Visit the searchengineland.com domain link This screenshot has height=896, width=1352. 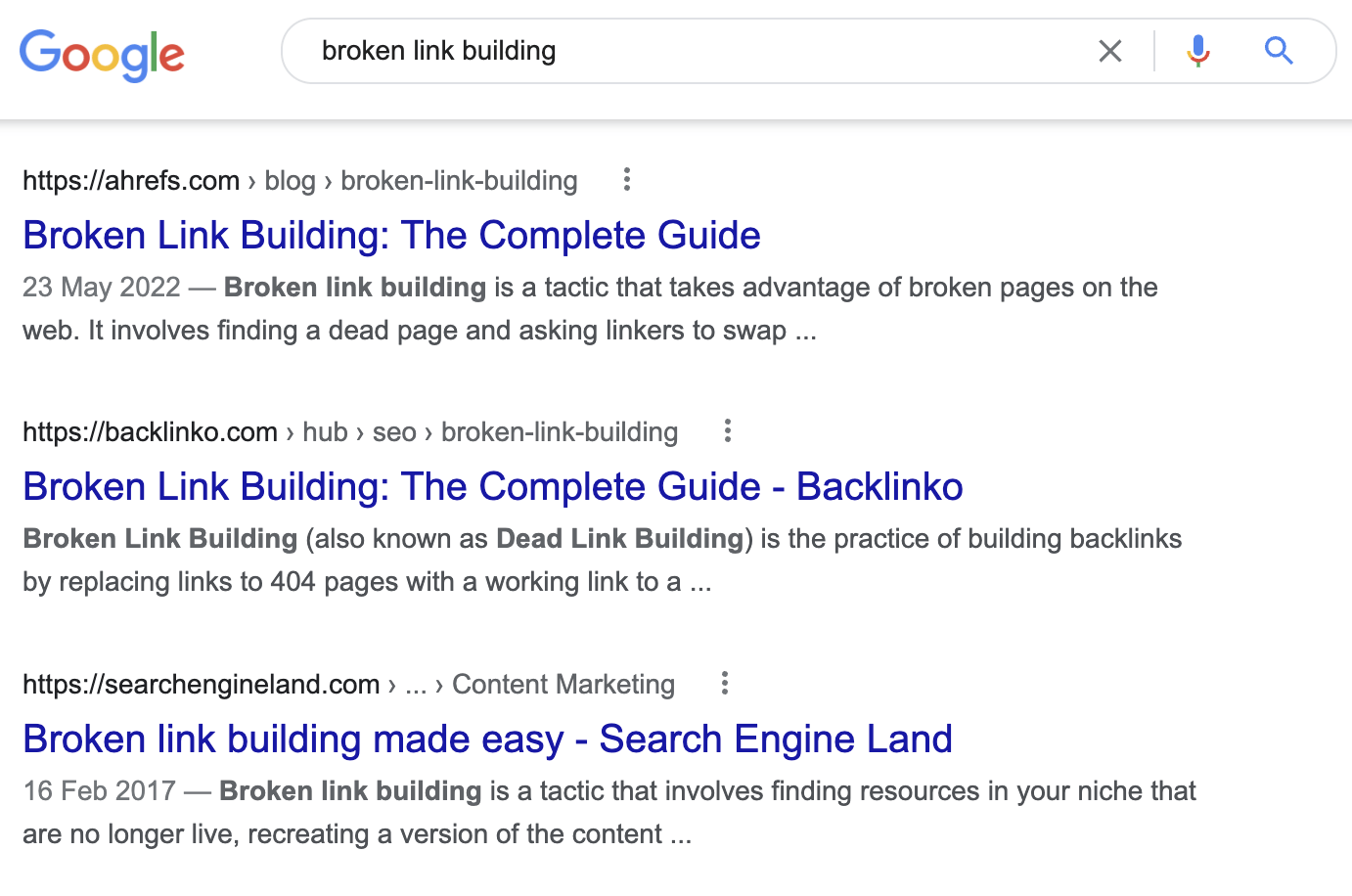pyautogui.click(x=201, y=684)
